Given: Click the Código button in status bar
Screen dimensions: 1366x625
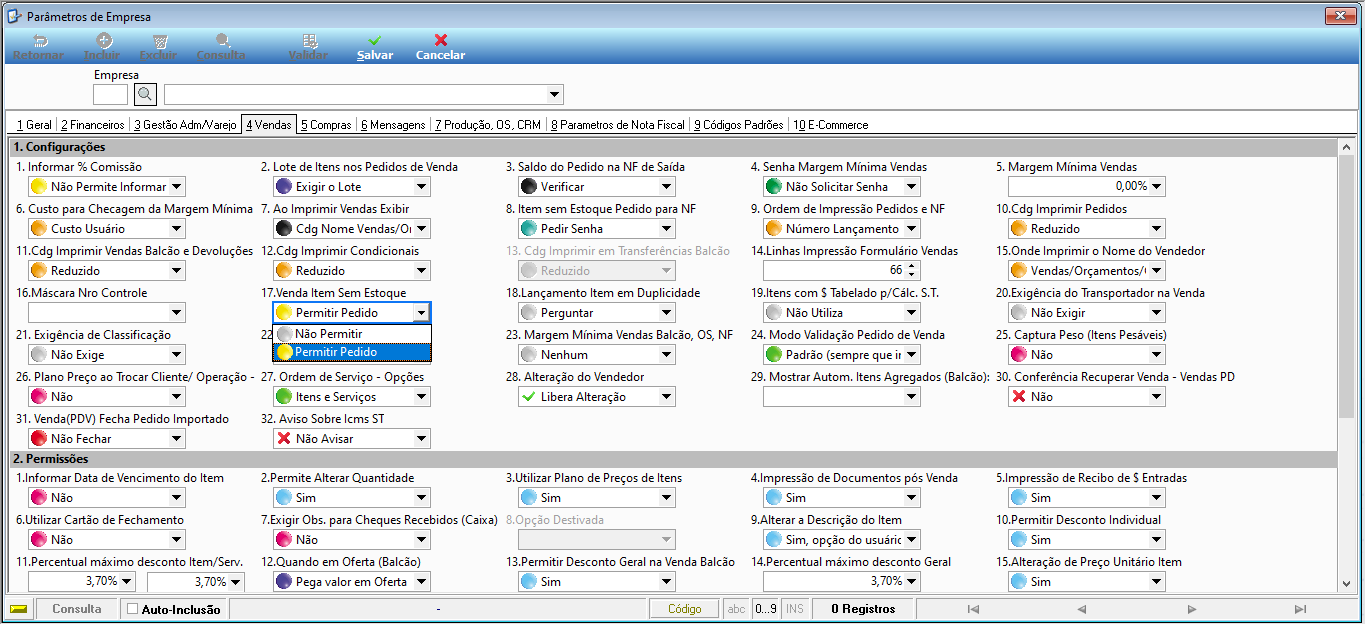Looking at the screenshot, I should coord(685,609).
